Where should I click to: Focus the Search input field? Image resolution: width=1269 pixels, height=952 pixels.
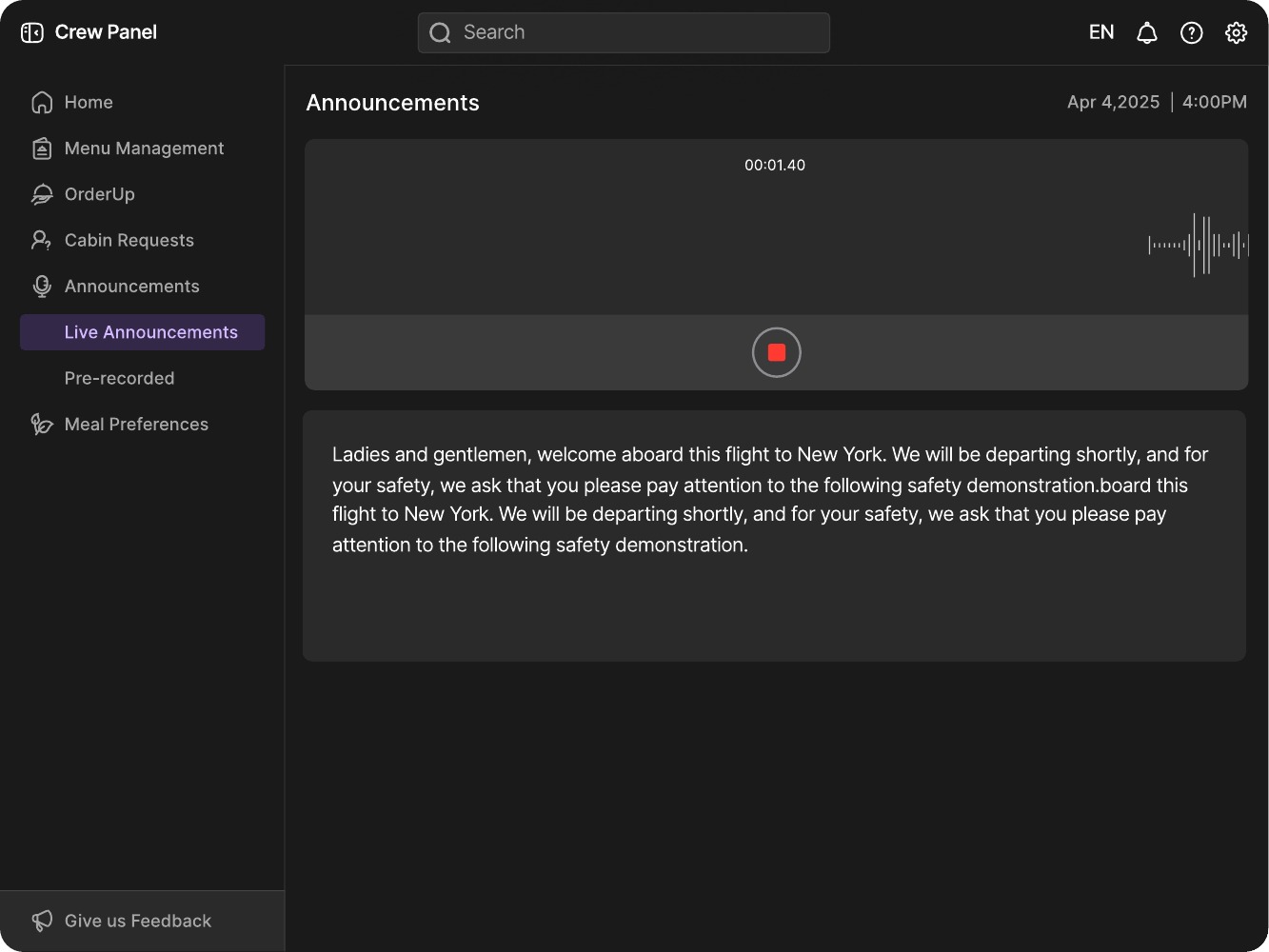[x=624, y=32]
